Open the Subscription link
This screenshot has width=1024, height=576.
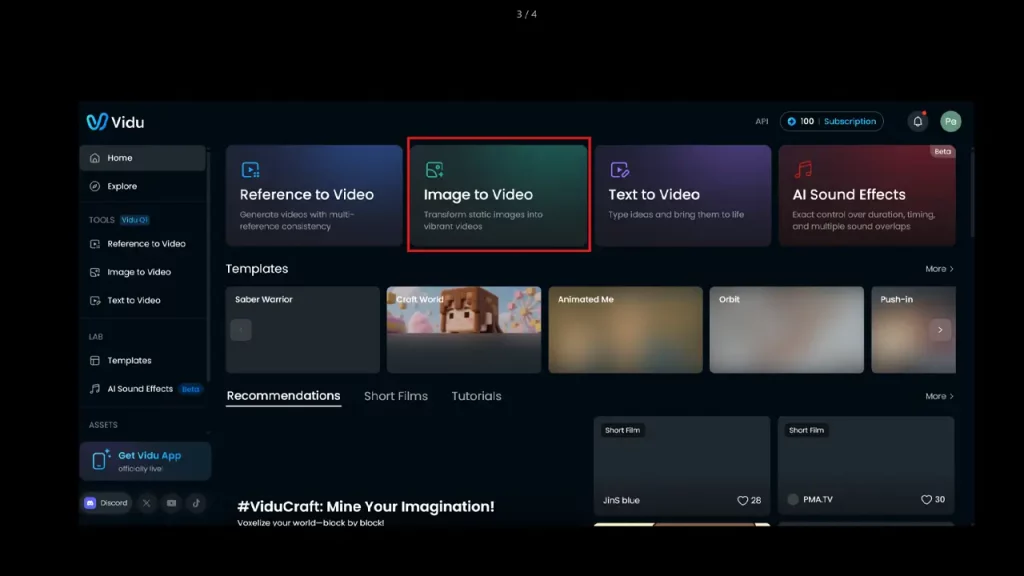pos(850,121)
